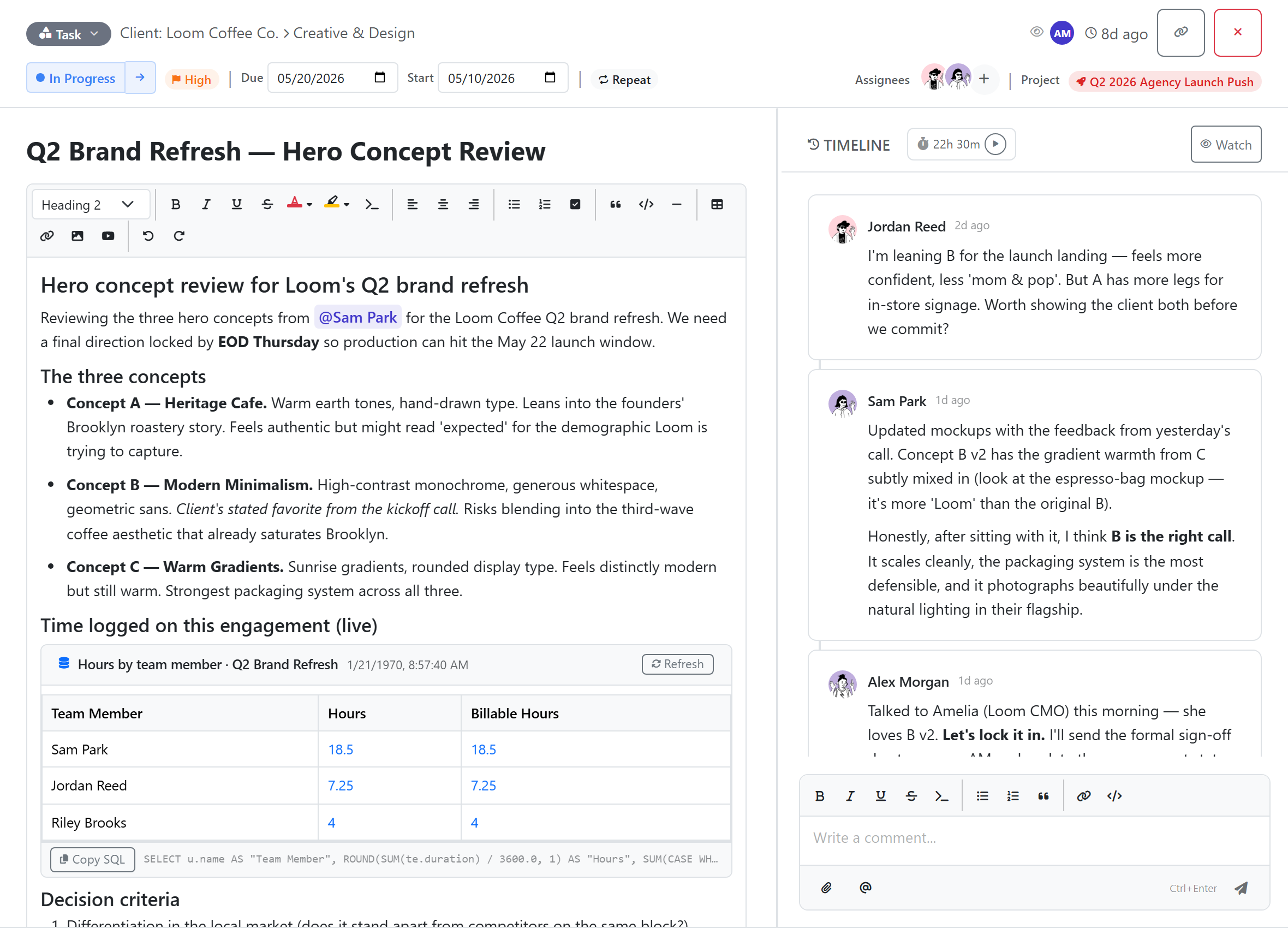Image resolution: width=1288 pixels, height=928 pixels.
Task: Mention someone with the @ icon in comment
Action: click(865, 887)
